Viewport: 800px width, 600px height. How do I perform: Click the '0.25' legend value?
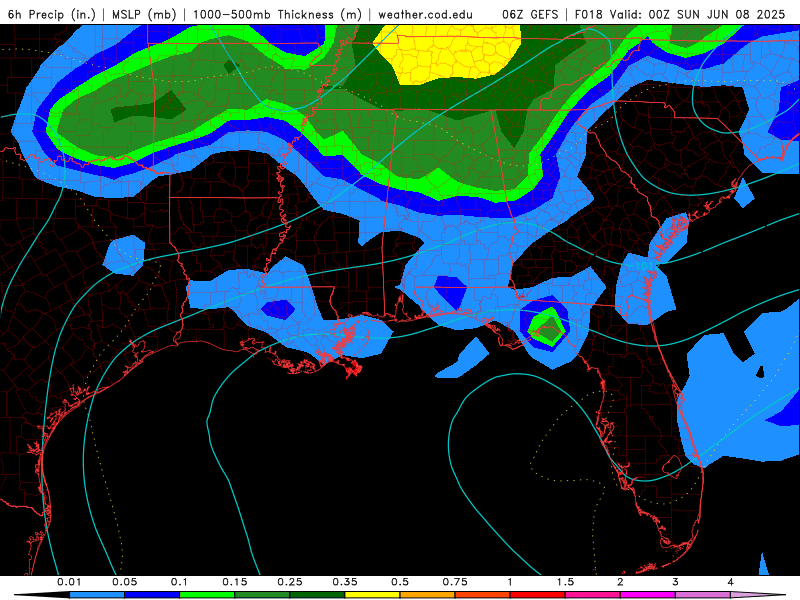coord(290,582)
